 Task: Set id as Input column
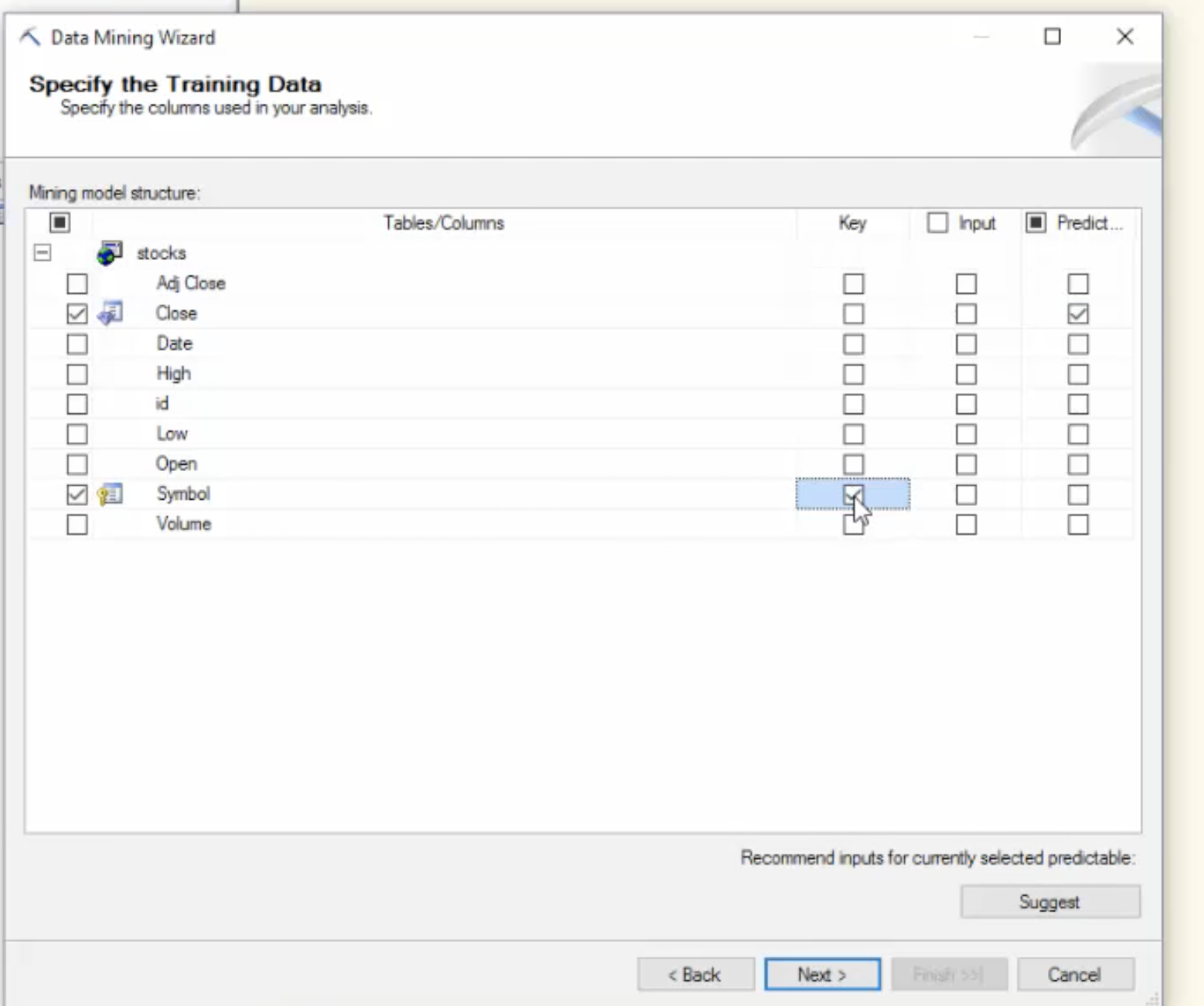click(966, 404)
